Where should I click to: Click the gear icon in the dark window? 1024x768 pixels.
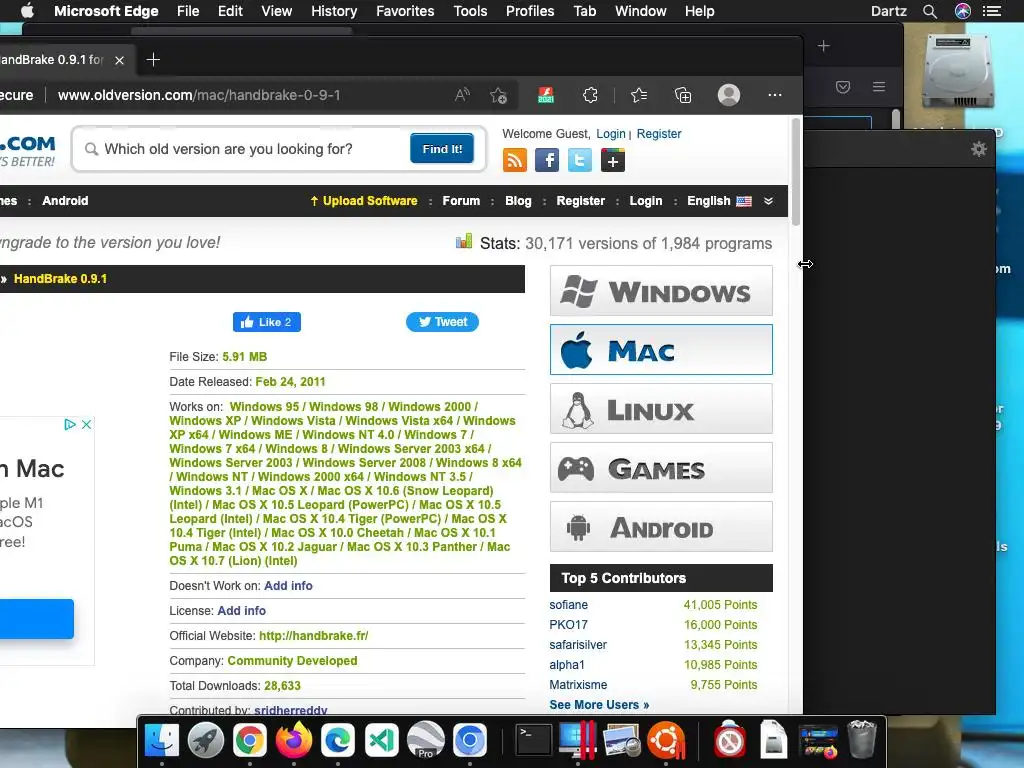point(978,150)
